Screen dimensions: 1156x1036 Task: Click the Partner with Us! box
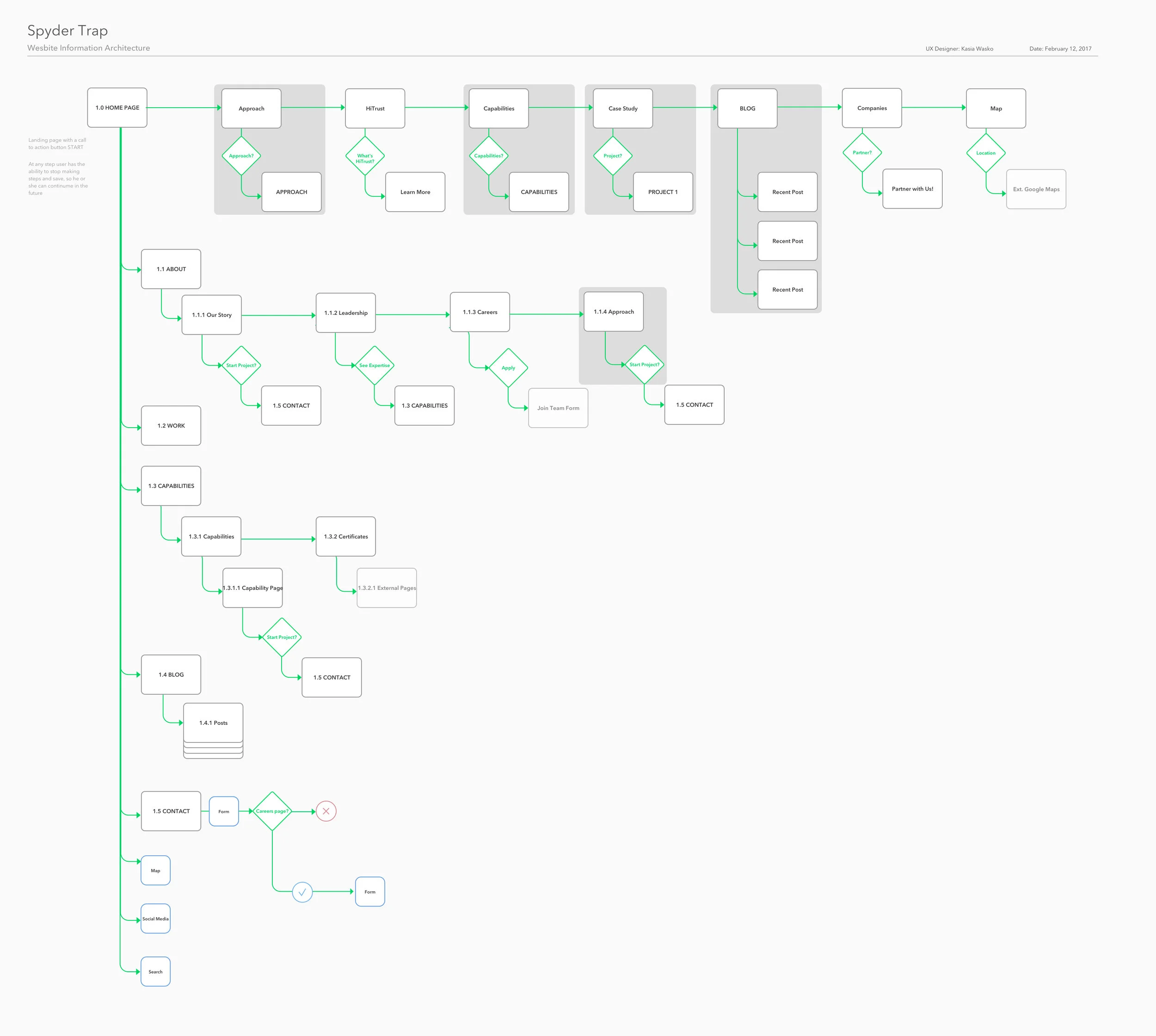pos(912,189)
